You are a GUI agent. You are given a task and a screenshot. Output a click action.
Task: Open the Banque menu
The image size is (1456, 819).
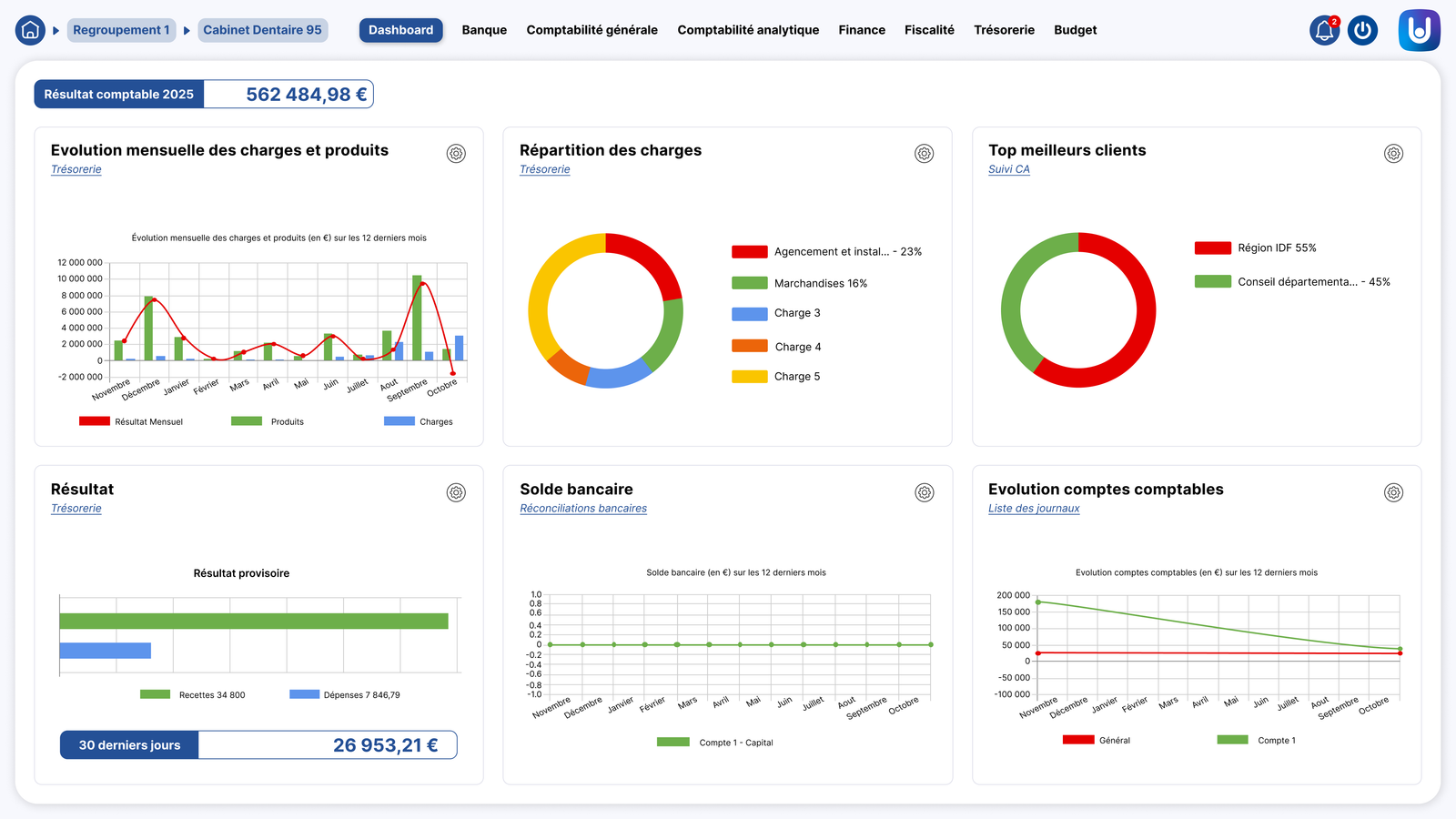484,30
